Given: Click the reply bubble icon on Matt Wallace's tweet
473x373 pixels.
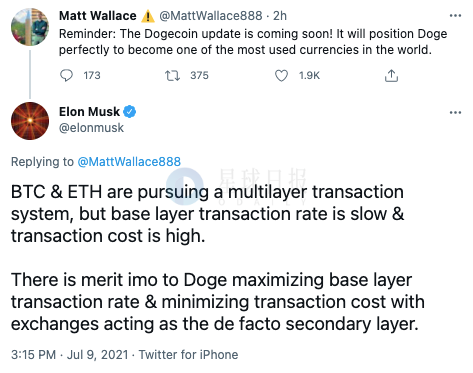Looking at the screenshot, I should coord(66,75).
